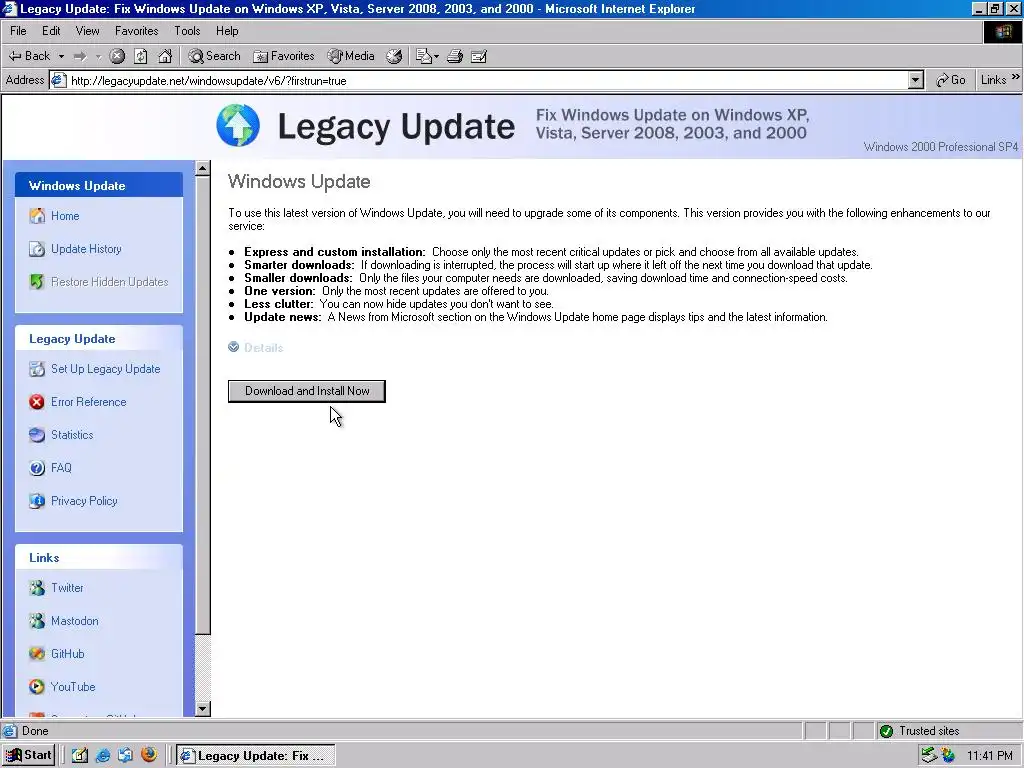Open the Help menu
This screenshot has height=768, width=1024.
pyautogui.click(x=227, y=31)
